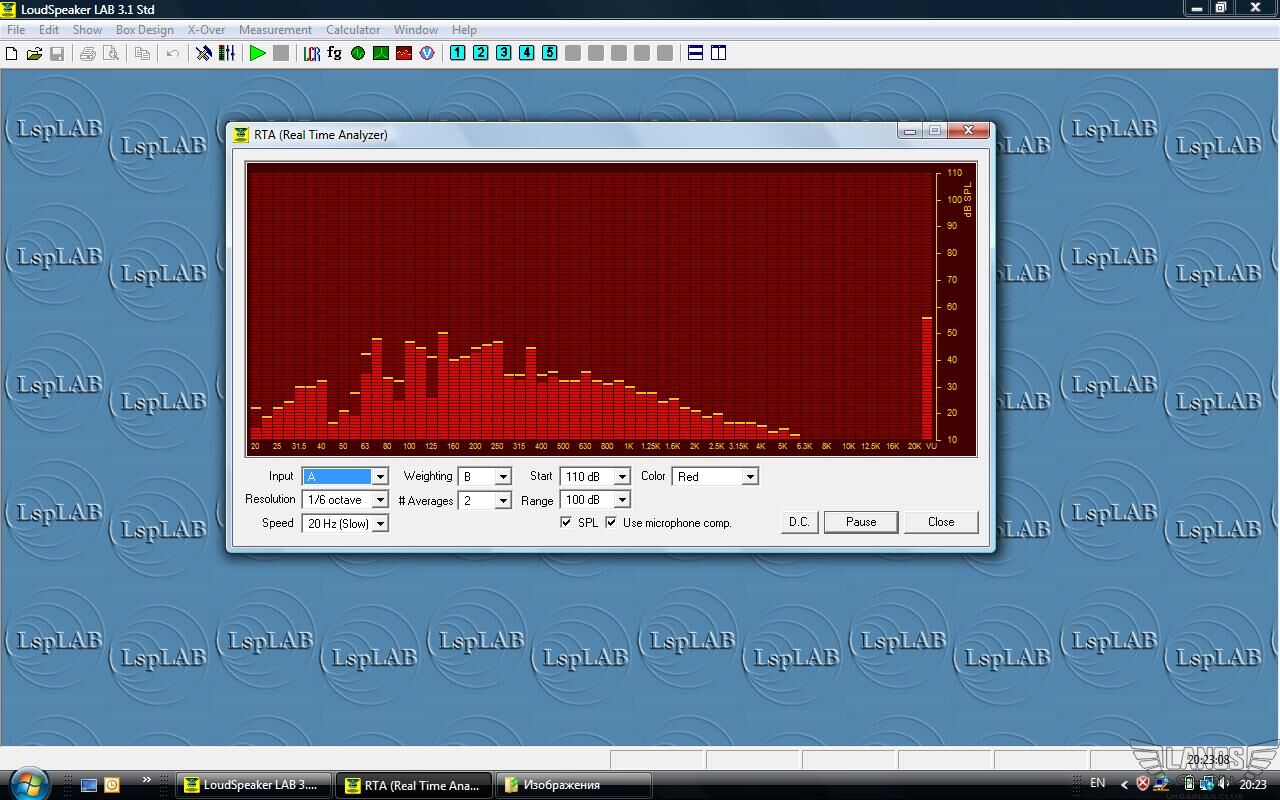Screen dimensions: 1280x800
Task: Click the Show Desktop quick launch icon
Action: (x=89, y=785)
